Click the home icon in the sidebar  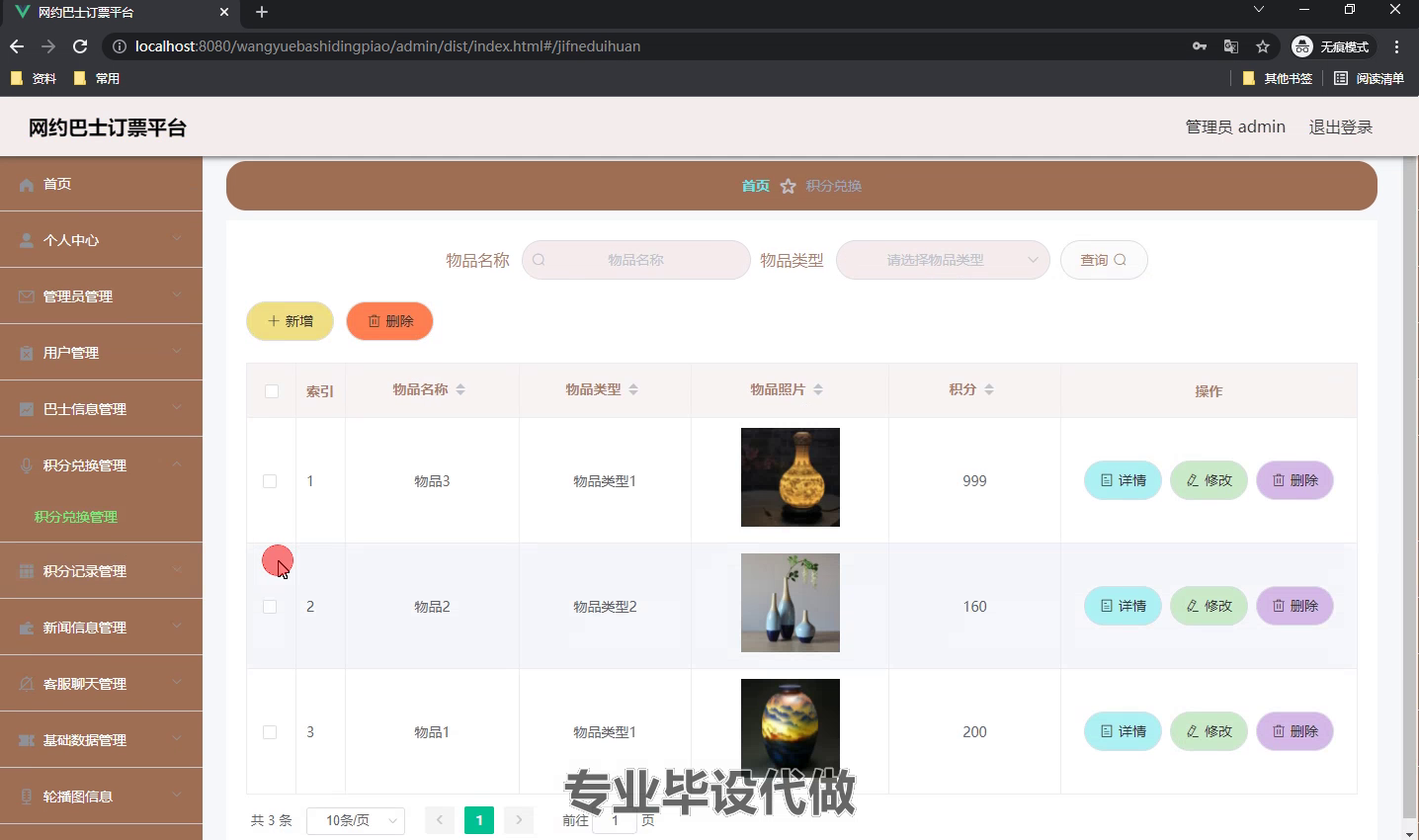27,185
